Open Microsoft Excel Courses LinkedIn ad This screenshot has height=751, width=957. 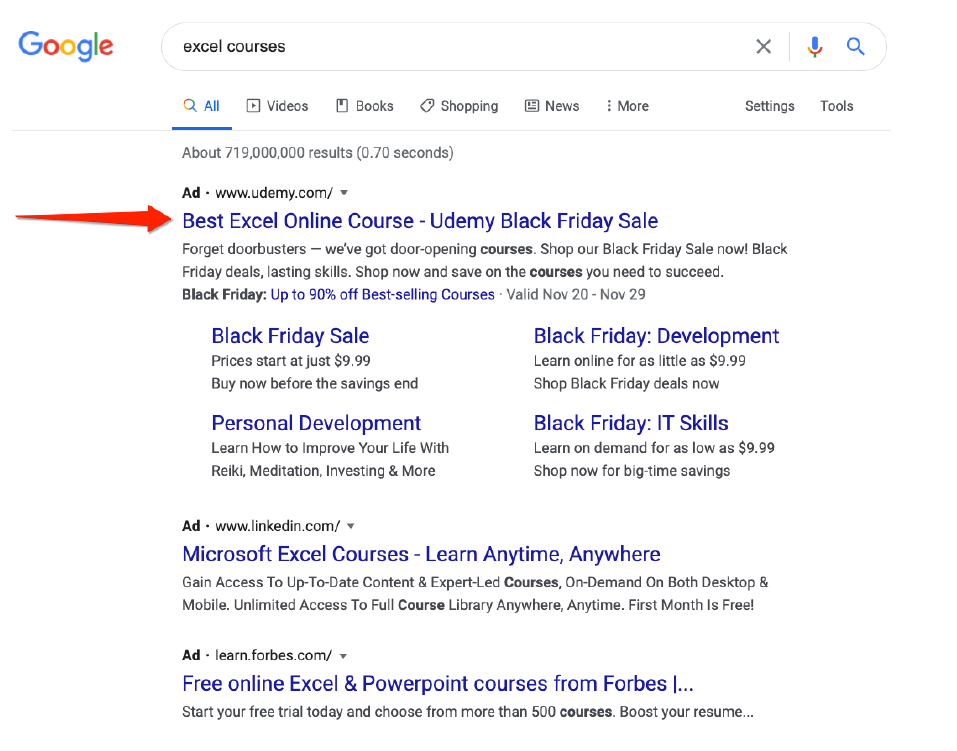421,554
